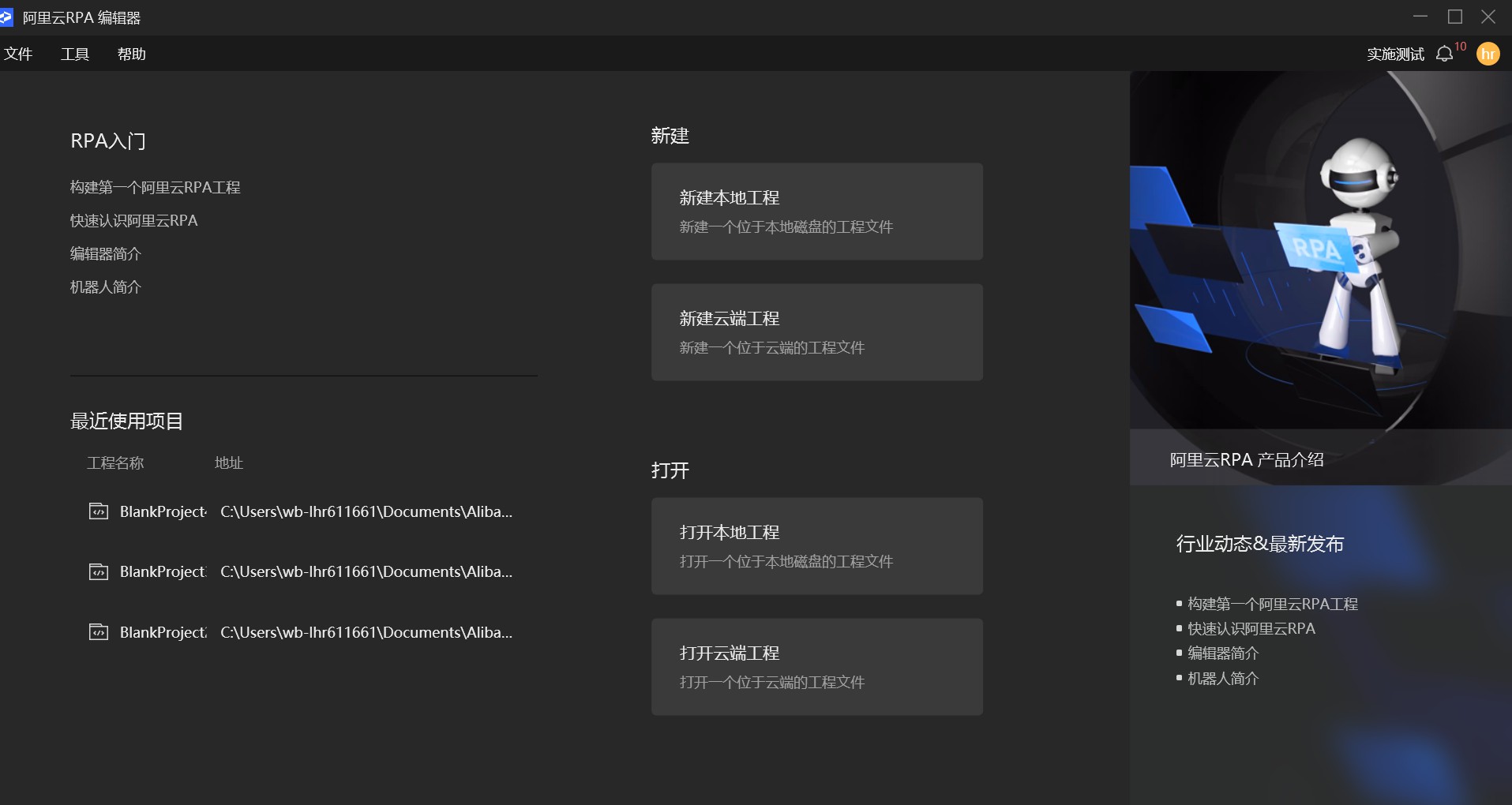Click the 打开云端工程 card
This screenshot has height=805, width=1512.
(x=817, y=667)
